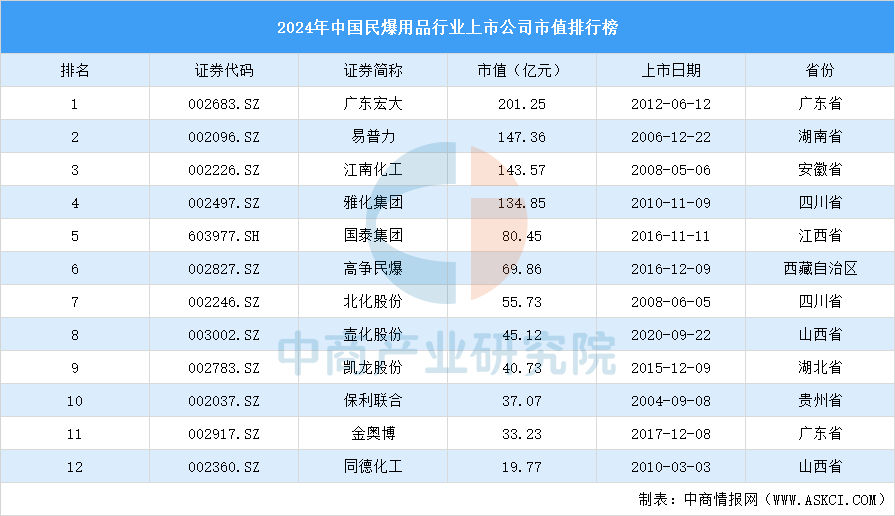Click company name 易普力
Image resolution: width=895 pixels, height=516 pixels.
click(x=373, y=136)
